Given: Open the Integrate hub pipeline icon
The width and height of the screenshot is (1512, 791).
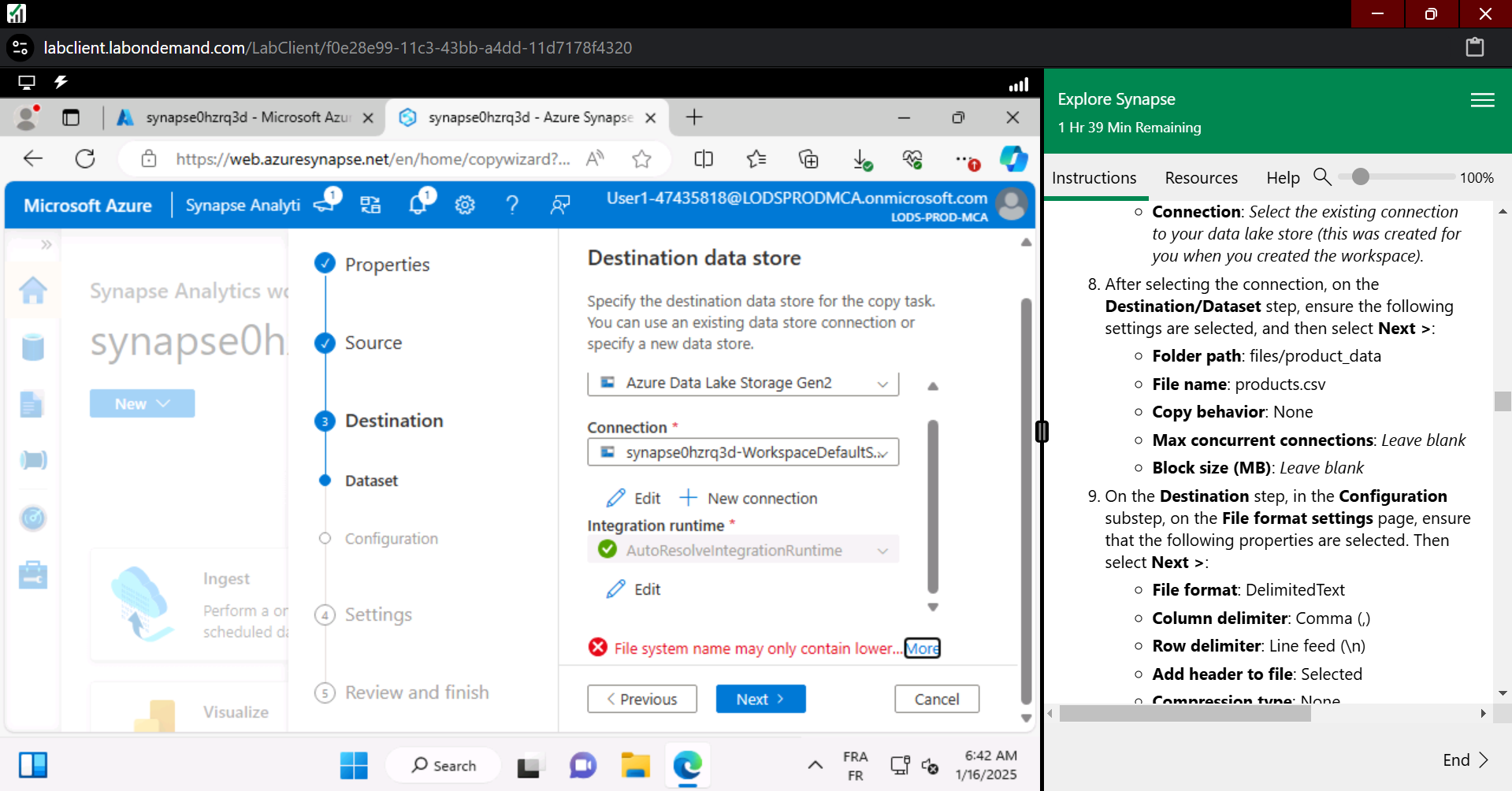Looking at the screenshot, I should click(x=33, y=459).
